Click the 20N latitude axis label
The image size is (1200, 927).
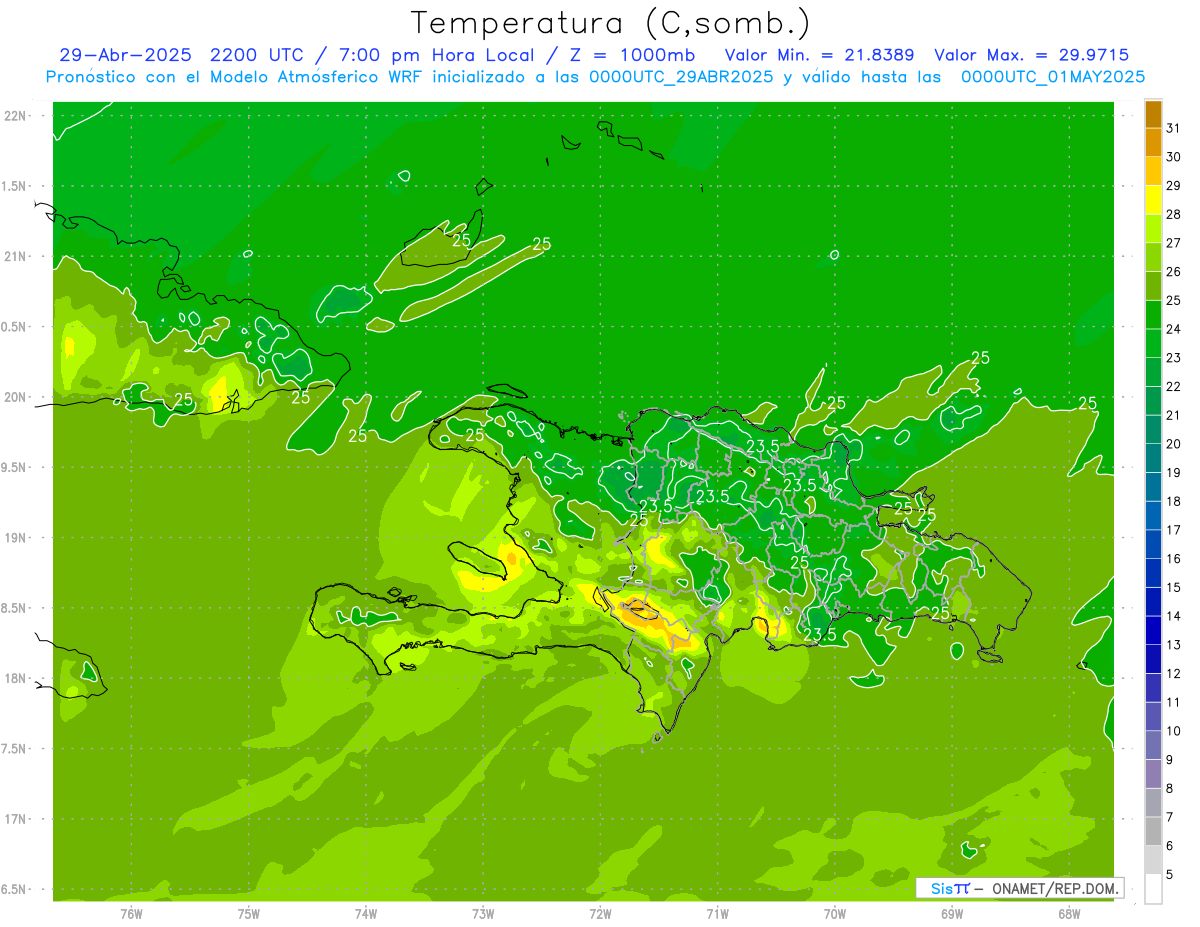[16, 397]
